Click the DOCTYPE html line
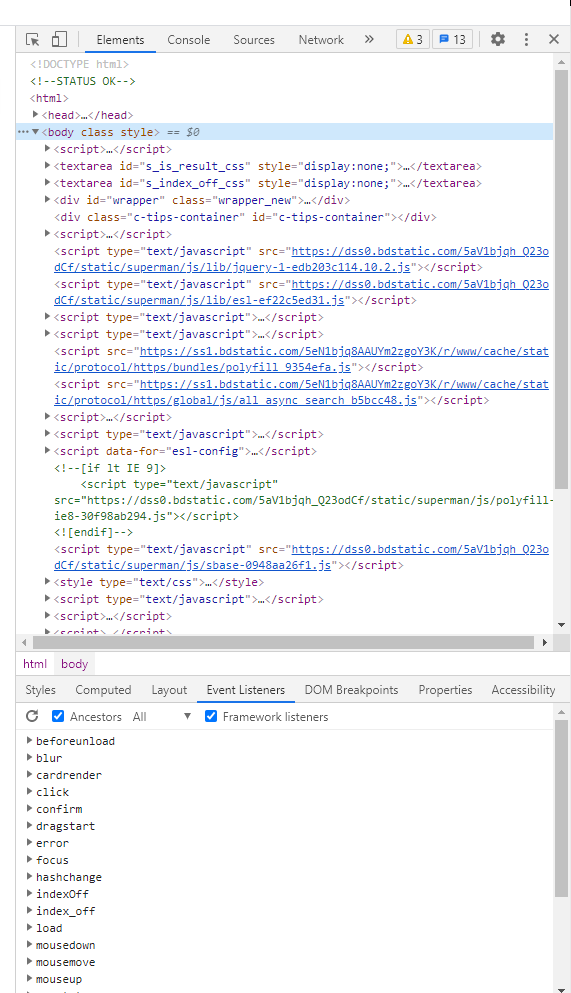 (x=79, y=64)
